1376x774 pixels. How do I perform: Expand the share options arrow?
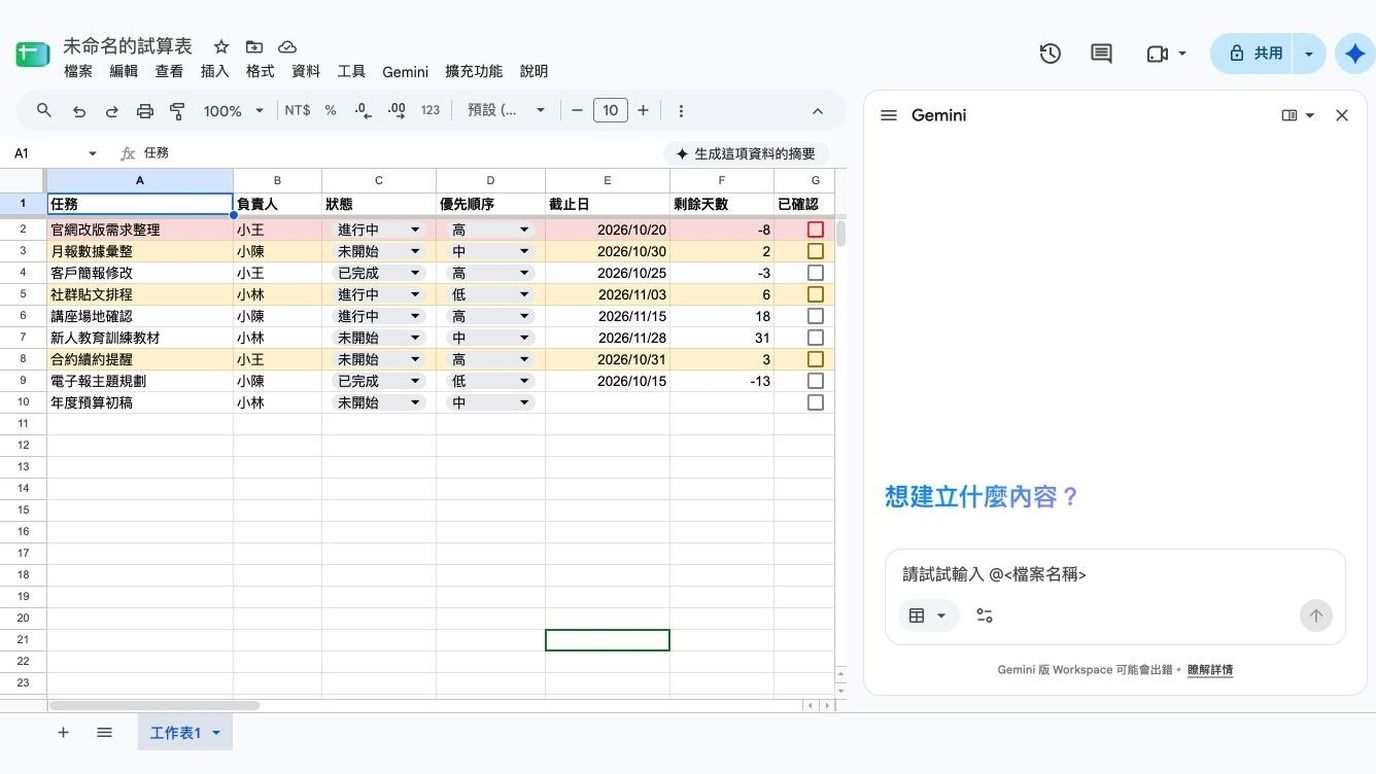1309,54
